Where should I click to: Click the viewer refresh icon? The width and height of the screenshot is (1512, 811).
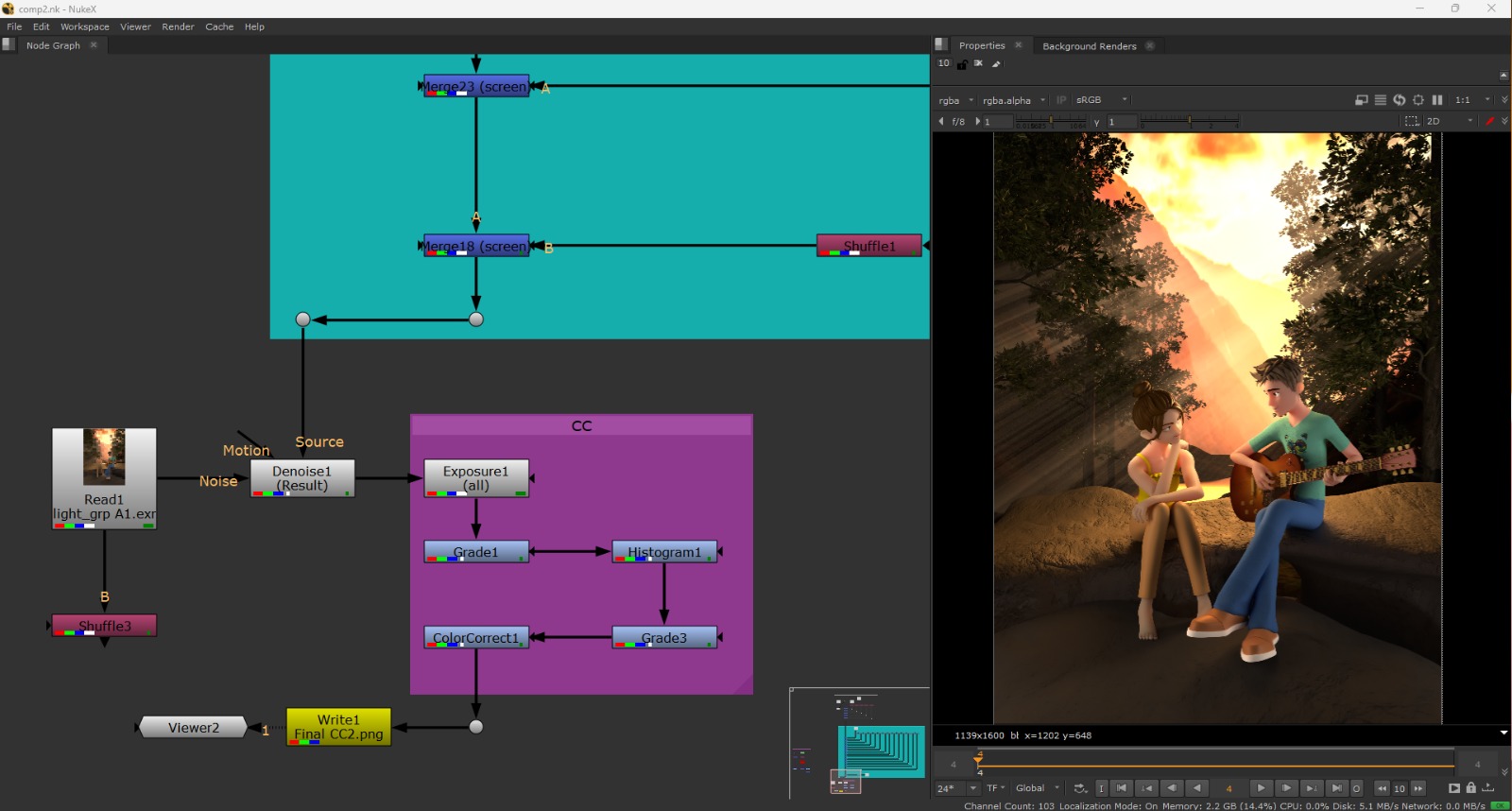point(1400,100)
